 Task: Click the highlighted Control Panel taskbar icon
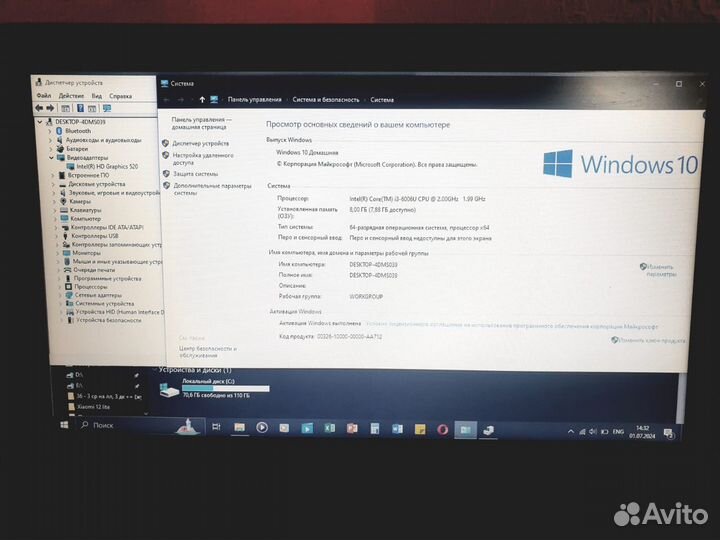(x=466, y=430)
